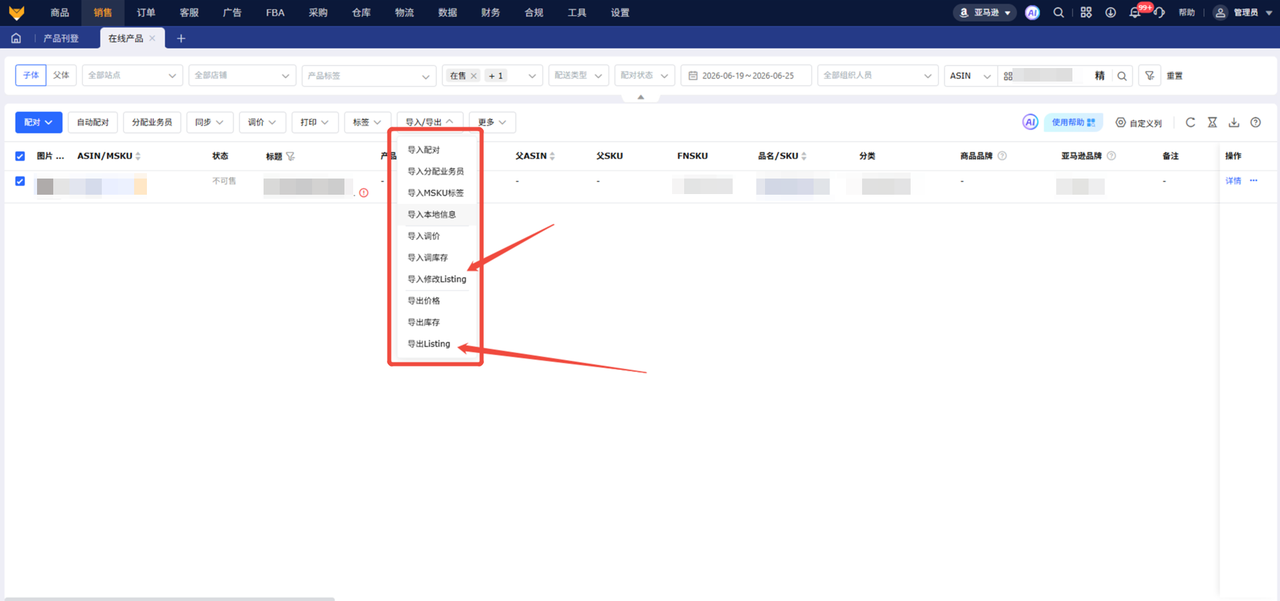The width and height of the screenshot is (1280, 601).
Task: Open the AI assistant in top bar
Action: 1033,12
